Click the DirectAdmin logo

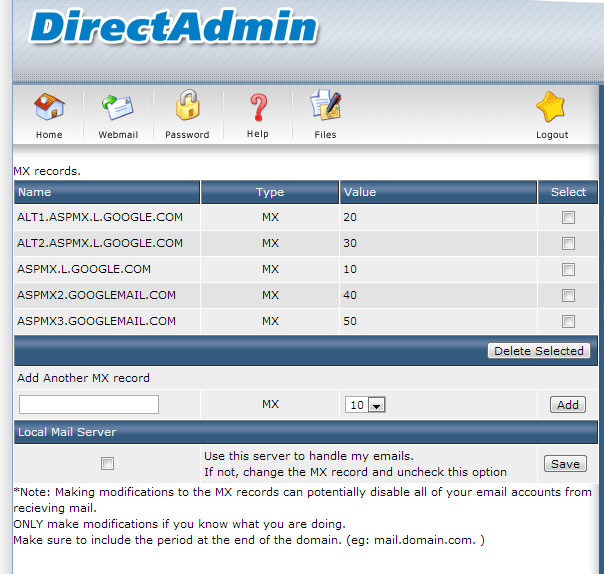coord(173,26)
